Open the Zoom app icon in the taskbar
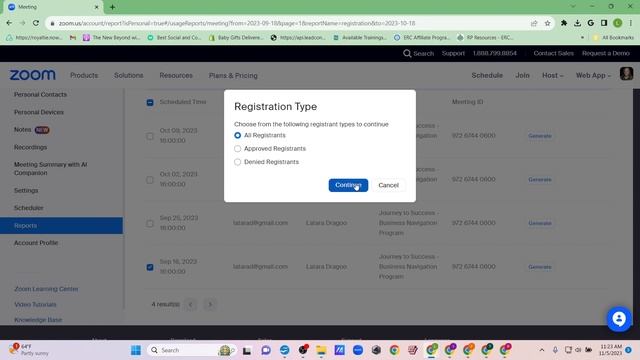640x360 pixels. point(358,350)
